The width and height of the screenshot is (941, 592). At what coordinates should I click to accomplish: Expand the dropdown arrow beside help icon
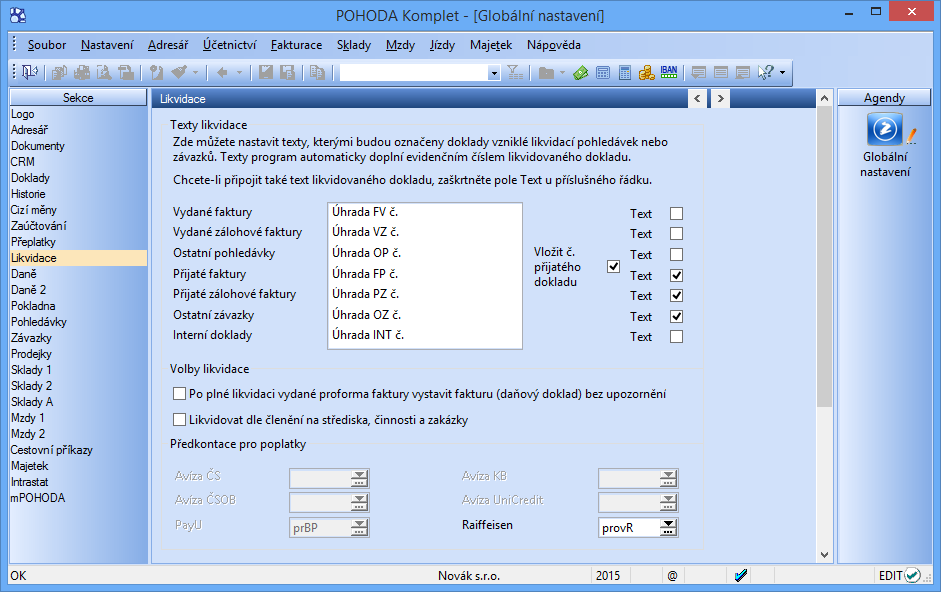click(x=782, y=73)
